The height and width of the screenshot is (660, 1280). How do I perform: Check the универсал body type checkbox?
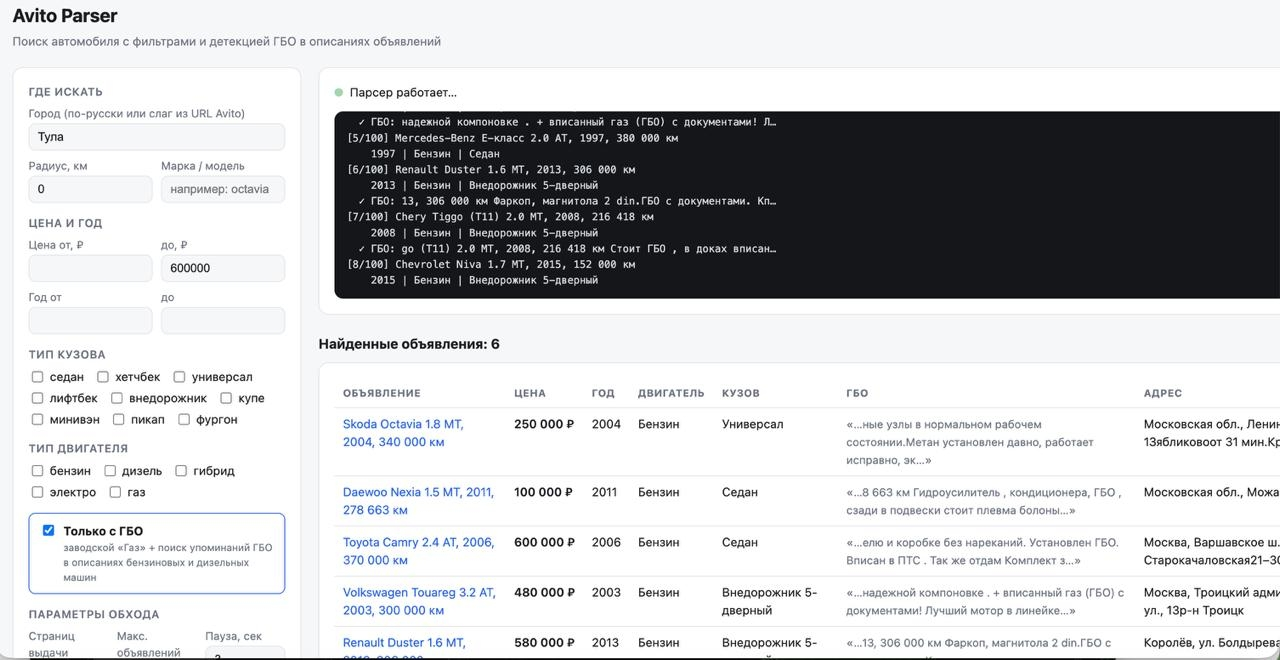[x=179, y=377]
